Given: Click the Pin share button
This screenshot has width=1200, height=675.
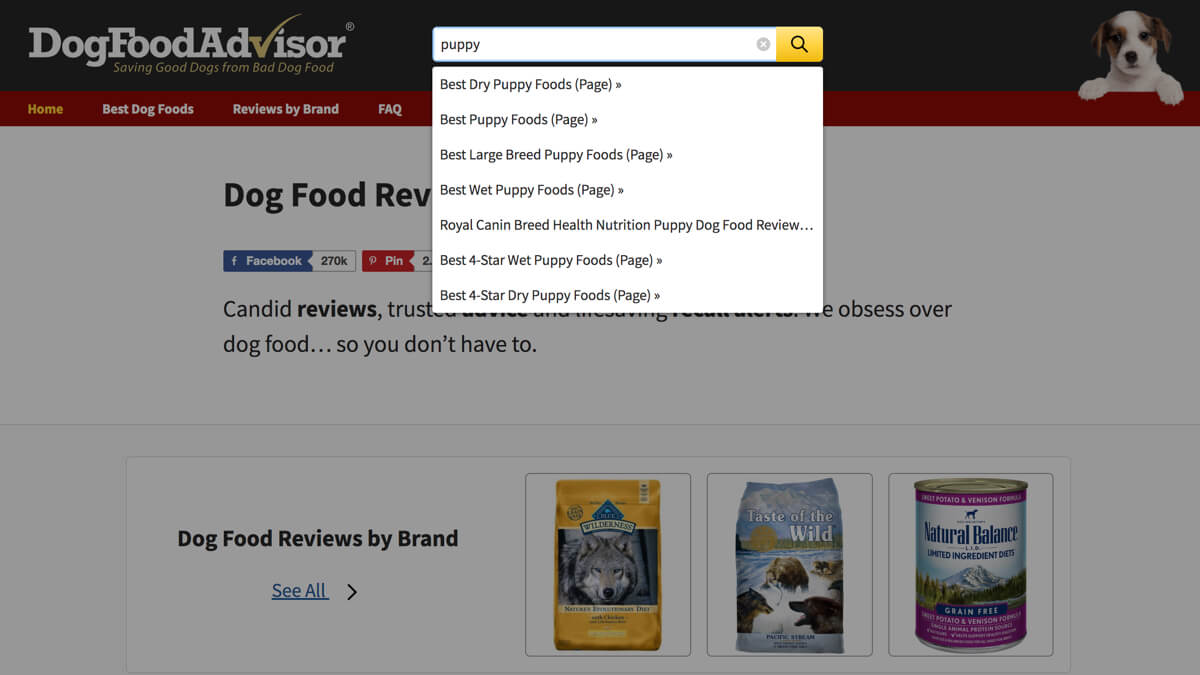Looking at the screenshot, I should point(387,261).
